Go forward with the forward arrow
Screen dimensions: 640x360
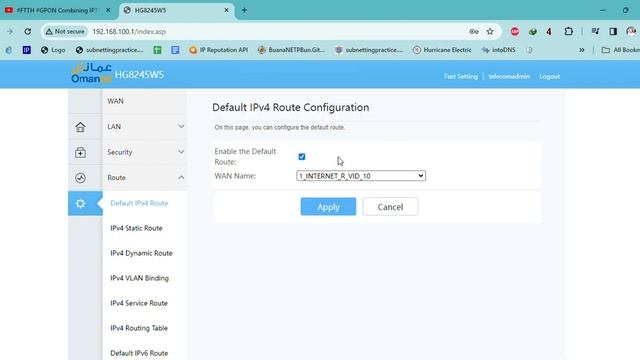[9, 31]
